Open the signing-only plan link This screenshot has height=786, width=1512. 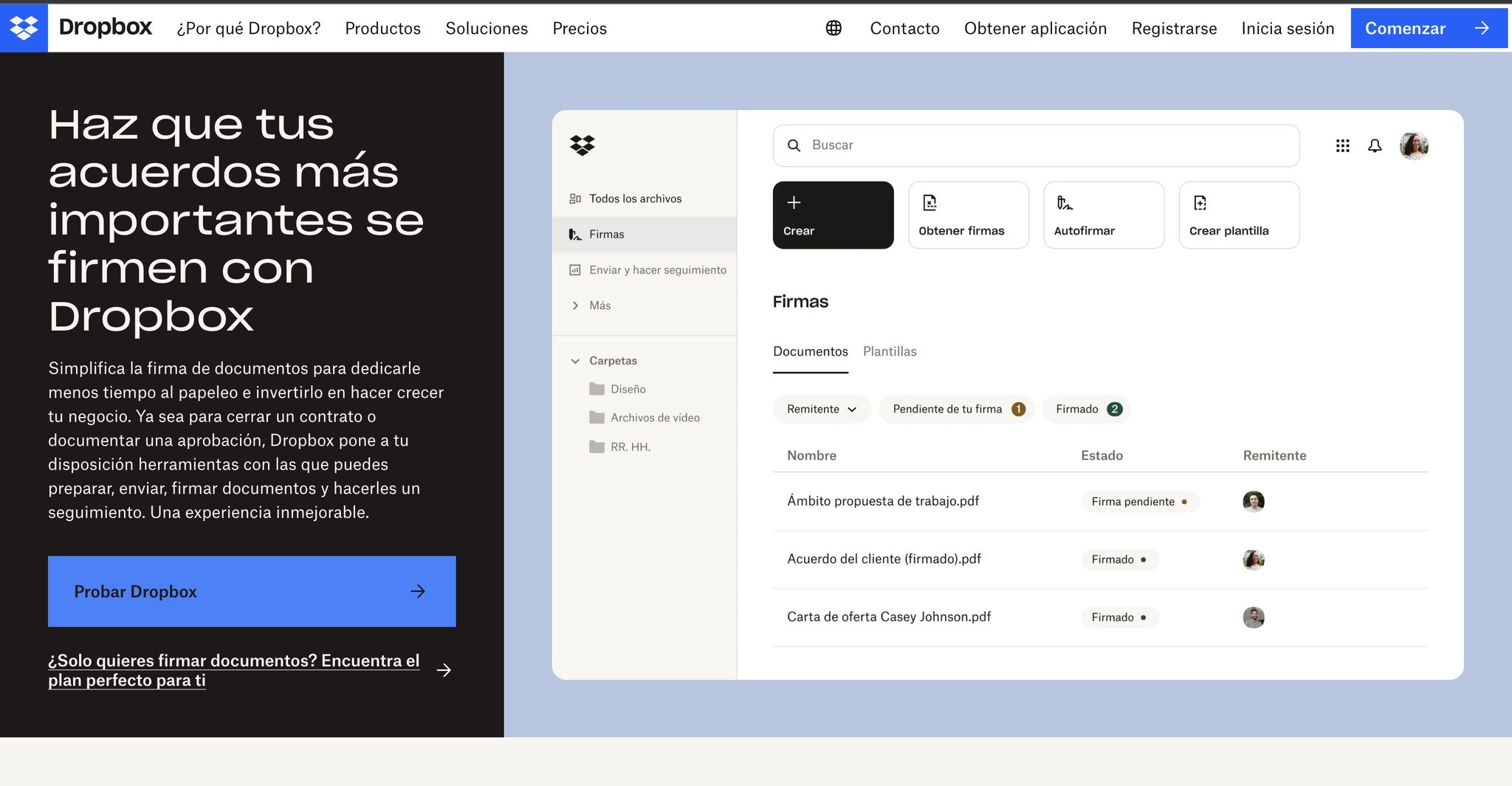pyautogui.click(x=233, y=670)
